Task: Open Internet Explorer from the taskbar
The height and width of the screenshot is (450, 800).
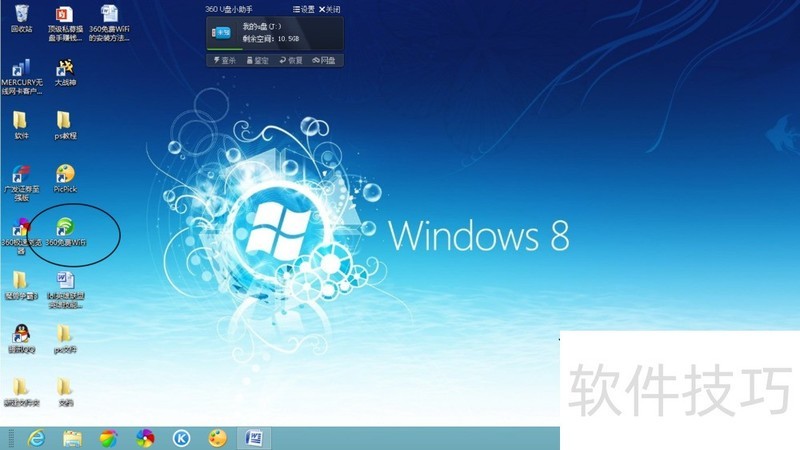Action: [36, 438]
